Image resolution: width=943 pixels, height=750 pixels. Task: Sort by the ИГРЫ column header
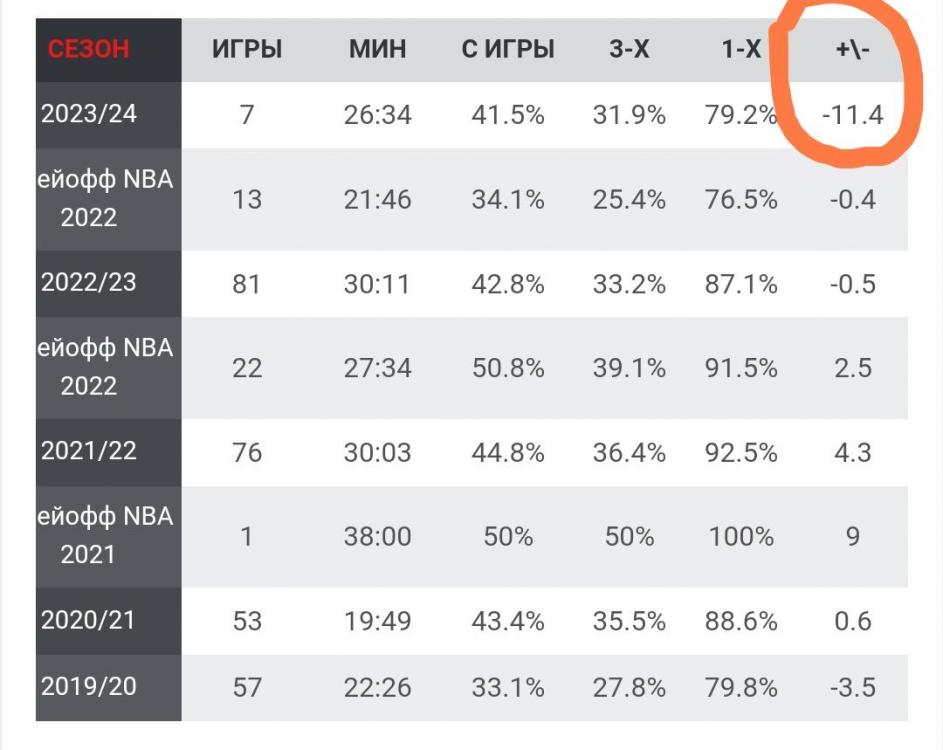tap(247, 48)
